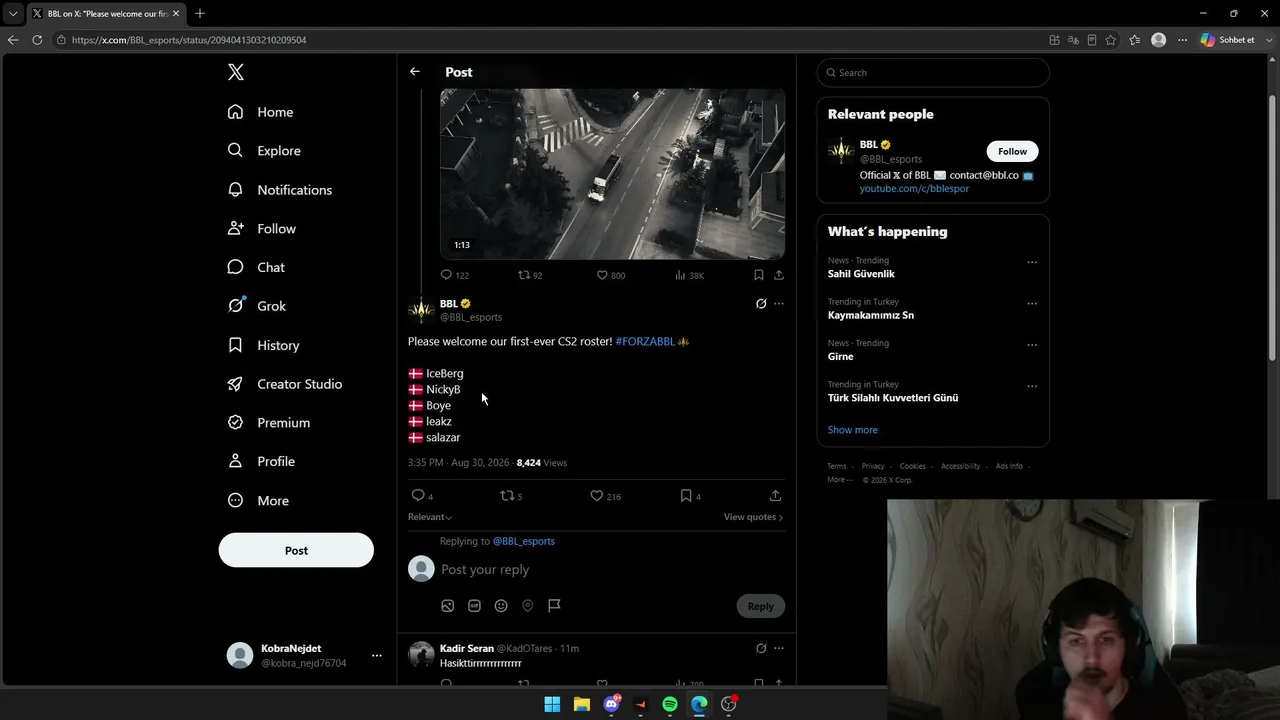Open Explore in the X sidebar
Screen dimensions: 1280x720
tap(264, 151)
